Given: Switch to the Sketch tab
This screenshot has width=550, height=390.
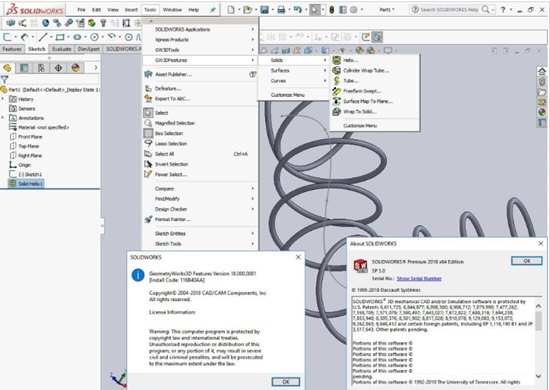Looking at the screenshot, I should point(37,49).
